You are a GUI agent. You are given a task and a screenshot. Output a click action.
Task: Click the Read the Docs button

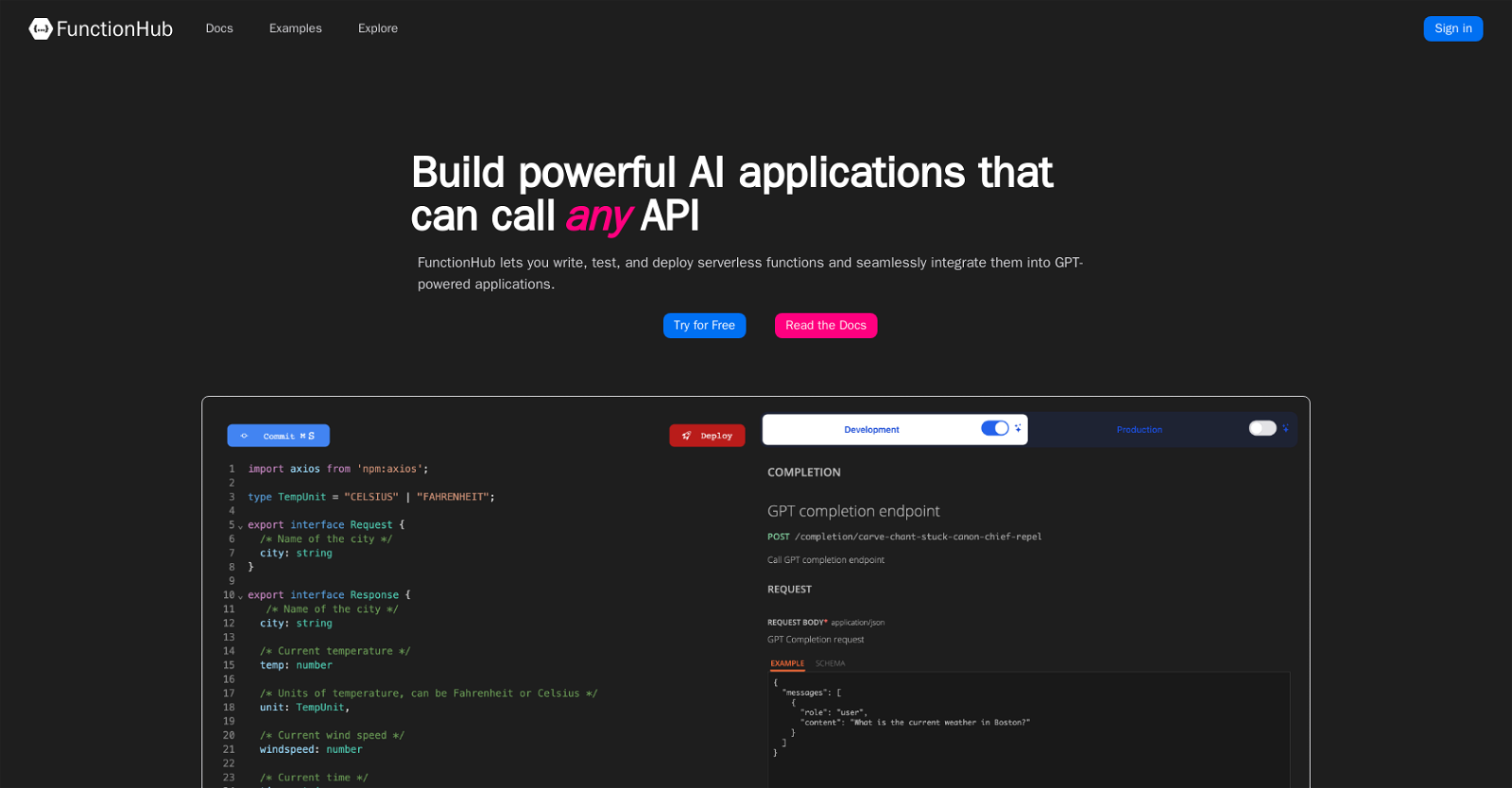coord(826,325)
